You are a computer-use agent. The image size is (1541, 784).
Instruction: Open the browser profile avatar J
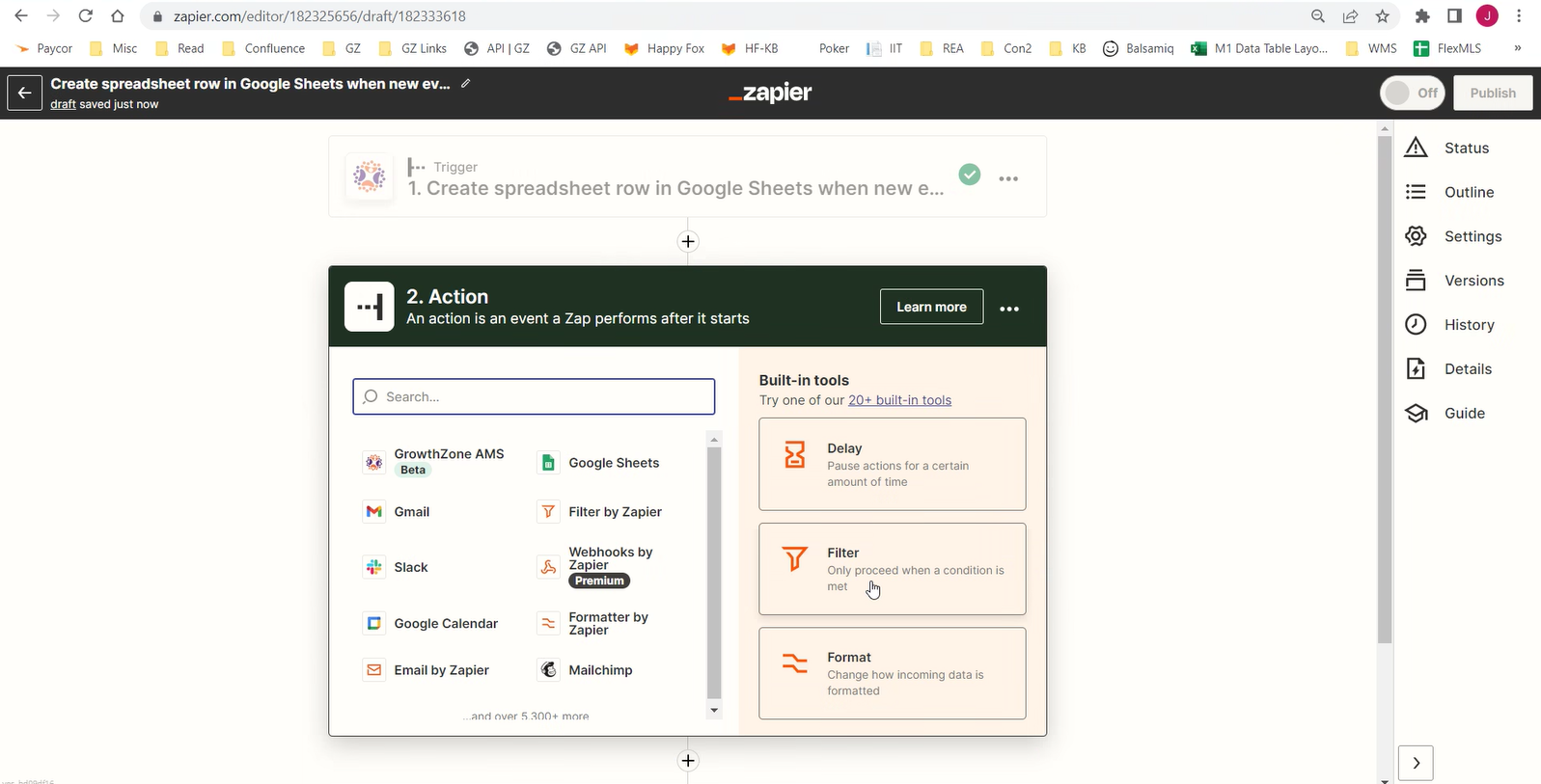pyautogui.click(x=1487, y=16)
